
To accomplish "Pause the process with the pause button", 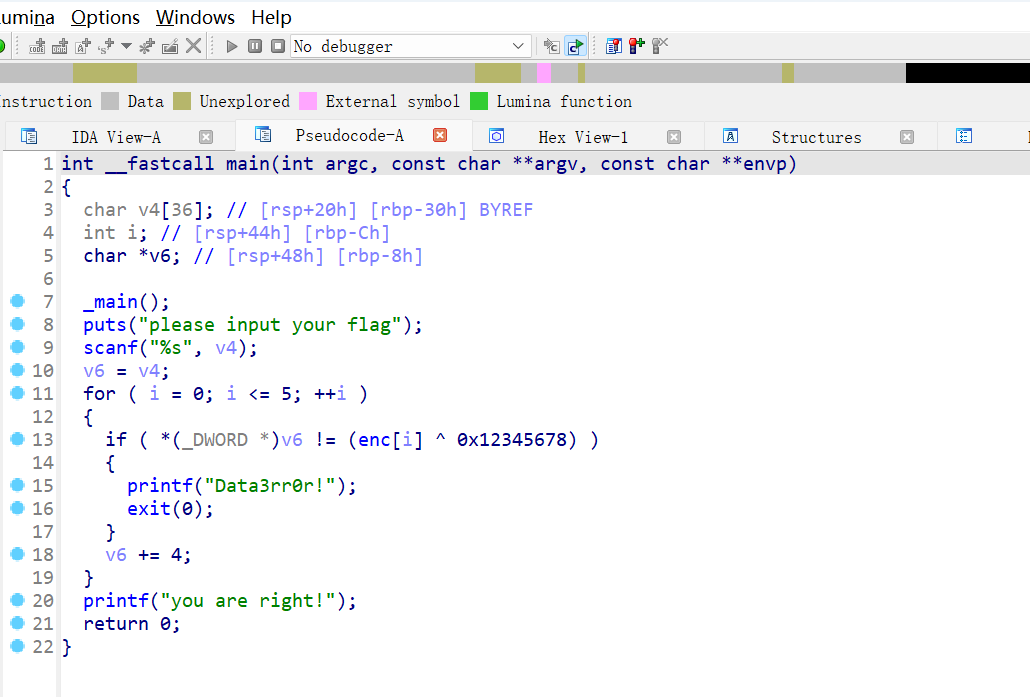I will [x=255, y=46].
